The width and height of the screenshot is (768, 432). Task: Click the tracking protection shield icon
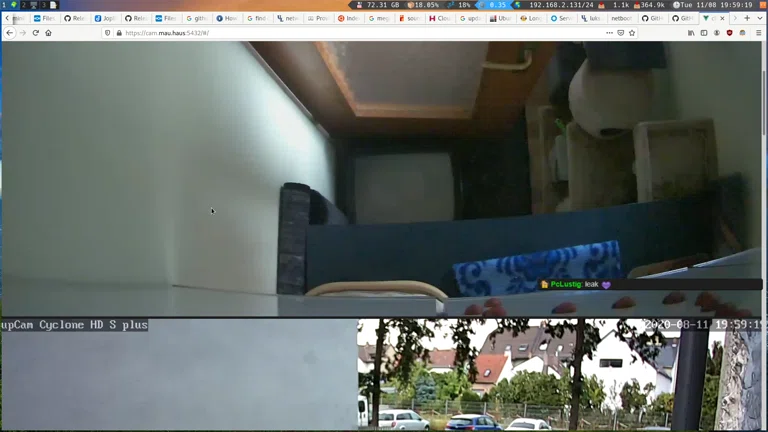click(x=108, y=33)
